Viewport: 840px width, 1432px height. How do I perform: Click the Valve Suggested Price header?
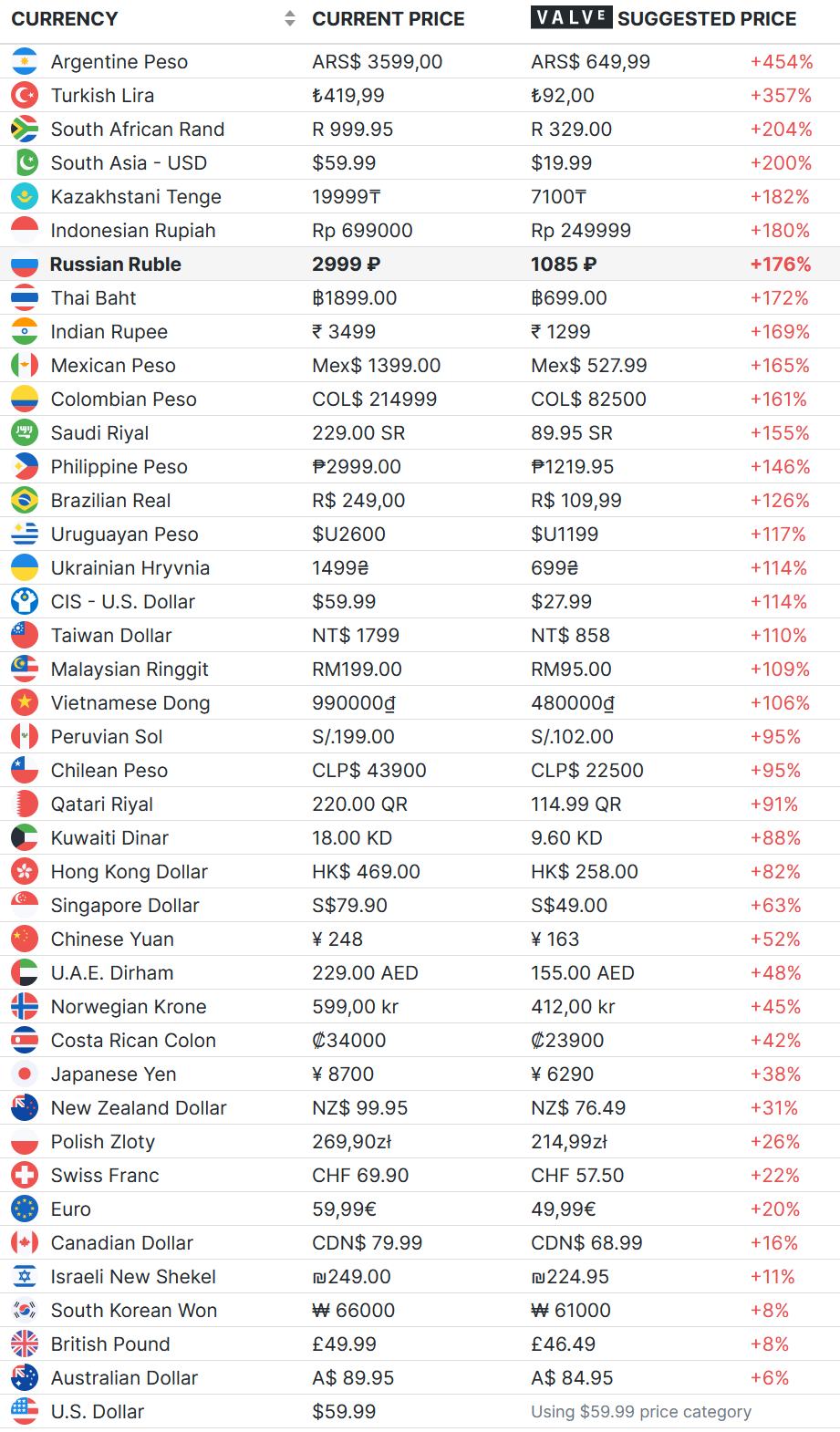pyautogui.click(x=663, y=18)
